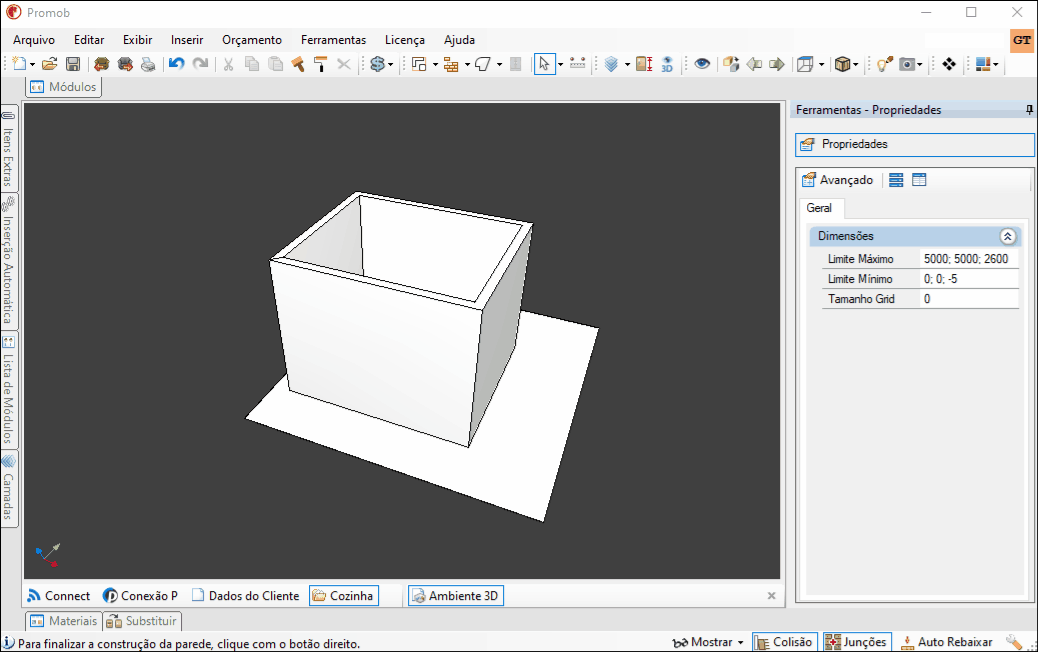This screenshot has height=652, width=1038.
Task: Click the Cut scissors icon
Action: [228, 64]
